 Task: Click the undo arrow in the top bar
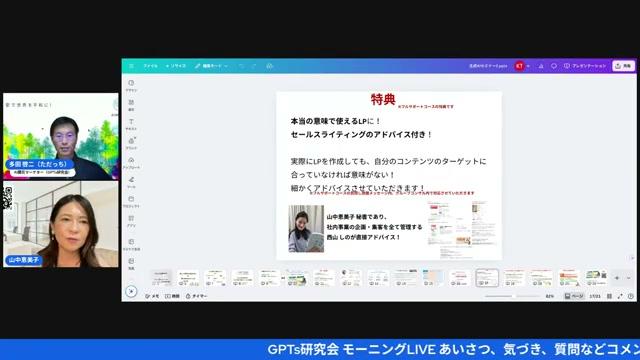(242, 66)
